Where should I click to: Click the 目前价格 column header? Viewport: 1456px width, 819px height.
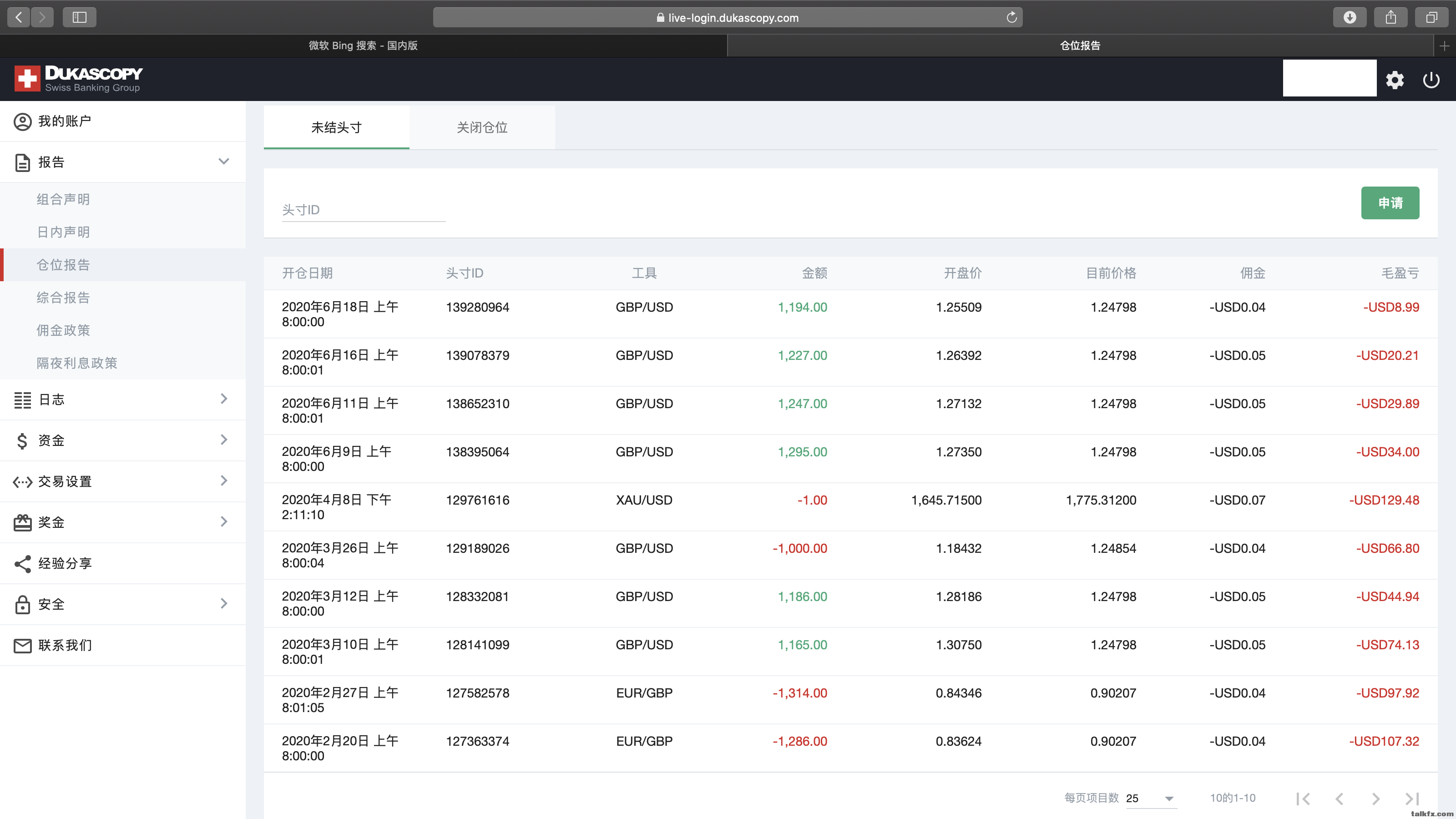(x=1111, y=273)
